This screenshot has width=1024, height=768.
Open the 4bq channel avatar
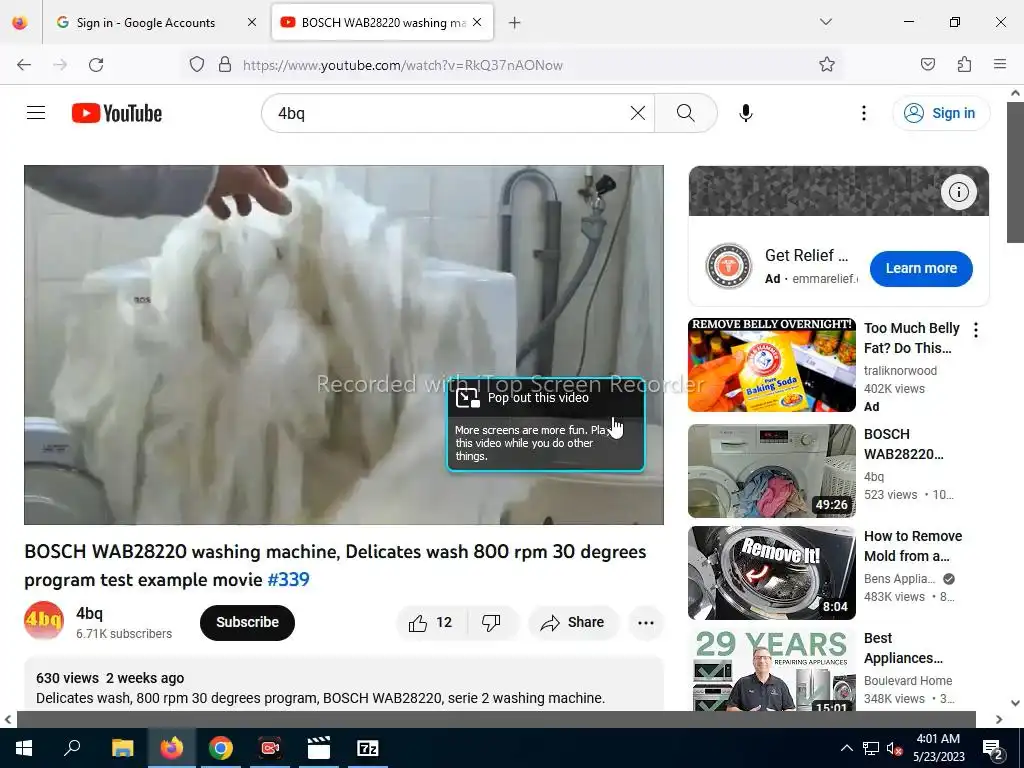44,620
